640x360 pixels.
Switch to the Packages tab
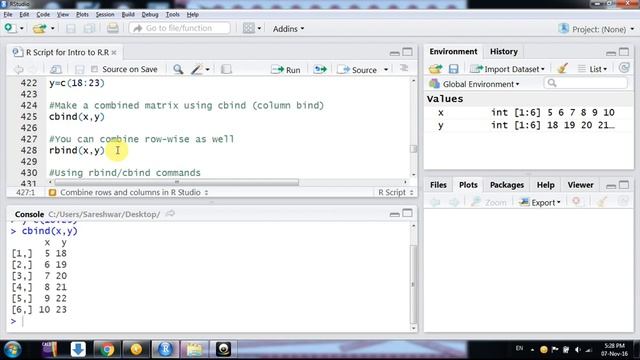tap(507, 185)
